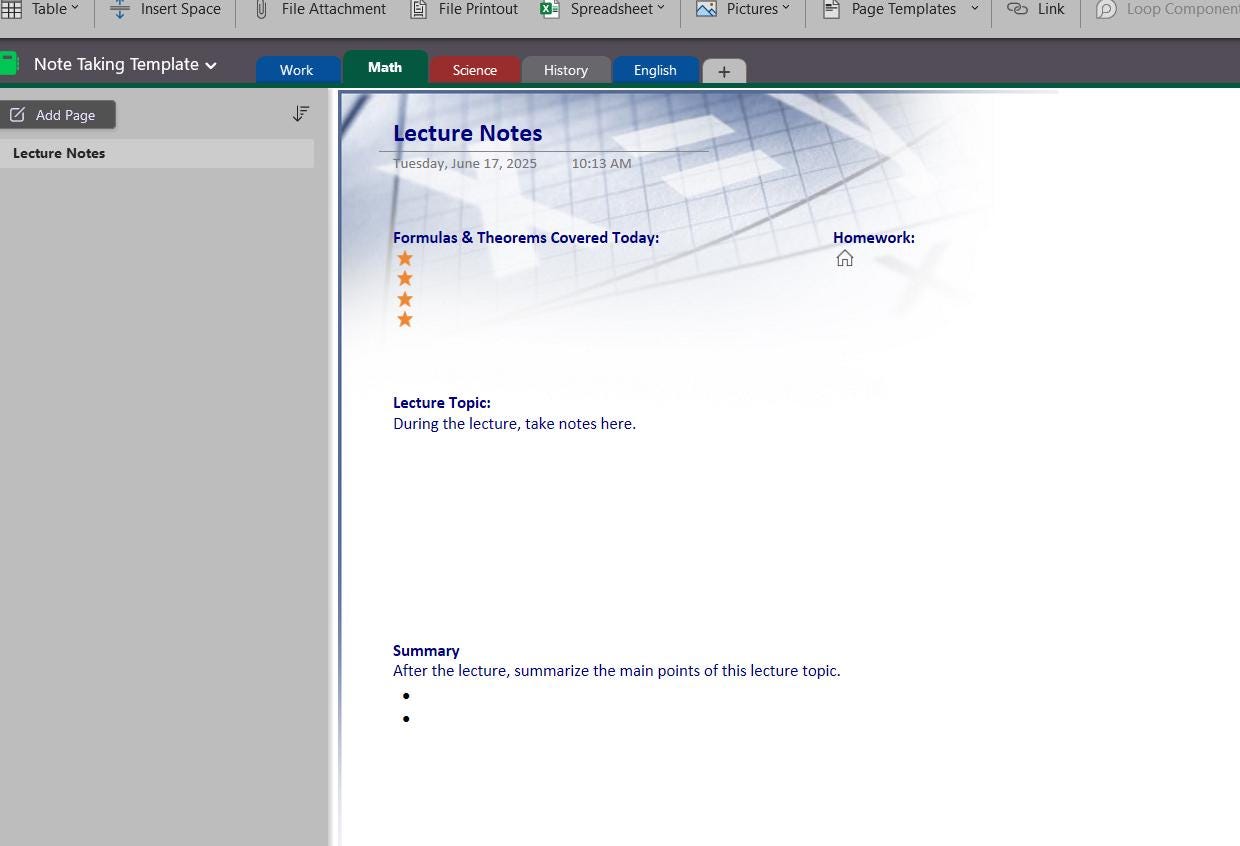Viewport: 1240px width, 846px height.
Task: Click the first star tag under Formulas
Action: click(x=405, y=258)
